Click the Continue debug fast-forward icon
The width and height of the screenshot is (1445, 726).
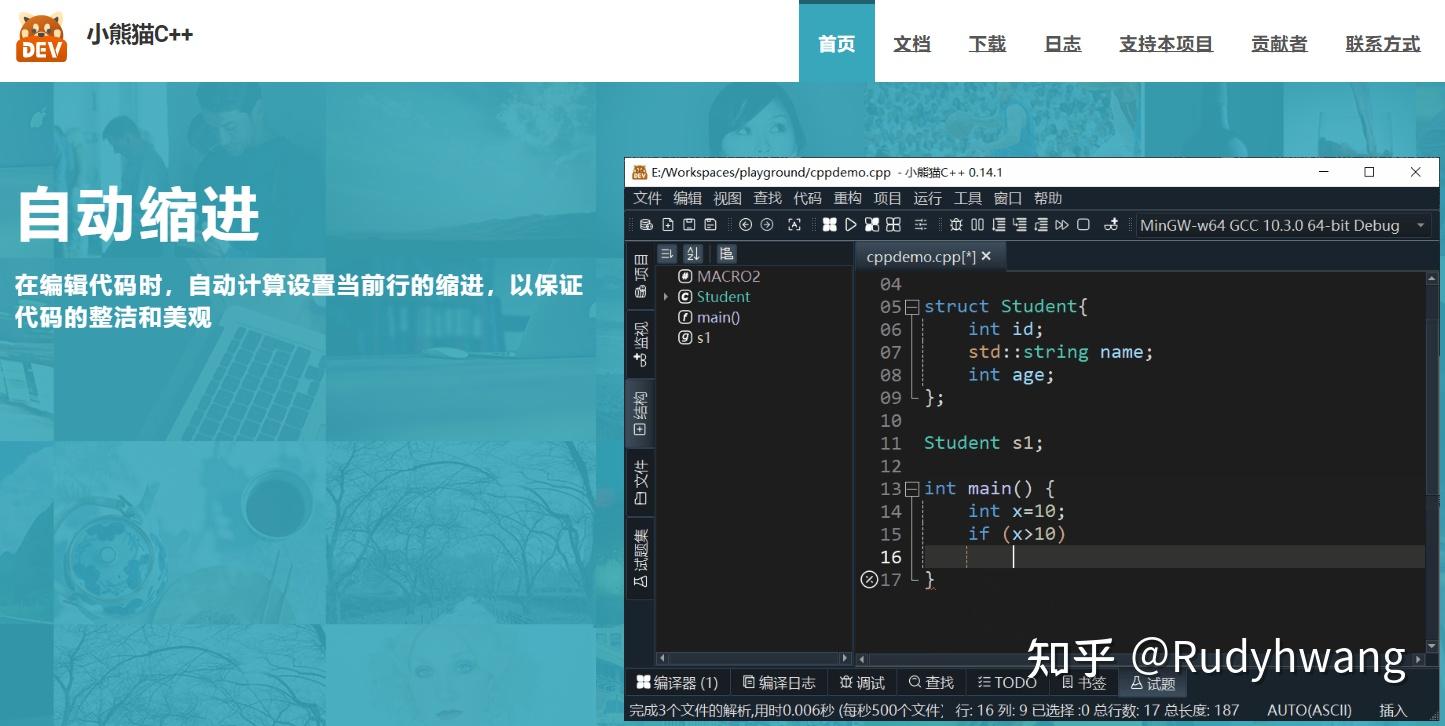[1062, 225]
